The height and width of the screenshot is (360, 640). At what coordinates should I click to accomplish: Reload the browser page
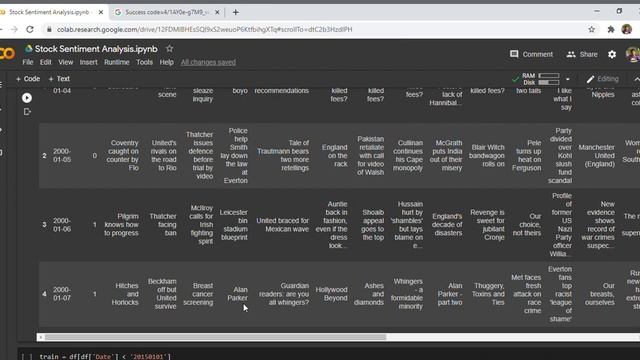(x=30, y=29)
